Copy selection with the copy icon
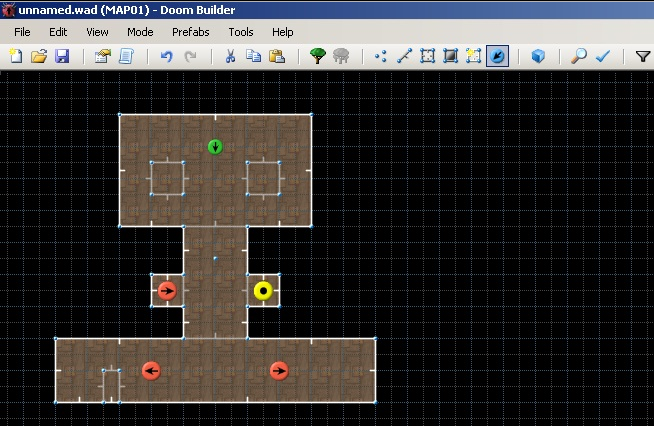 [253, 55]
